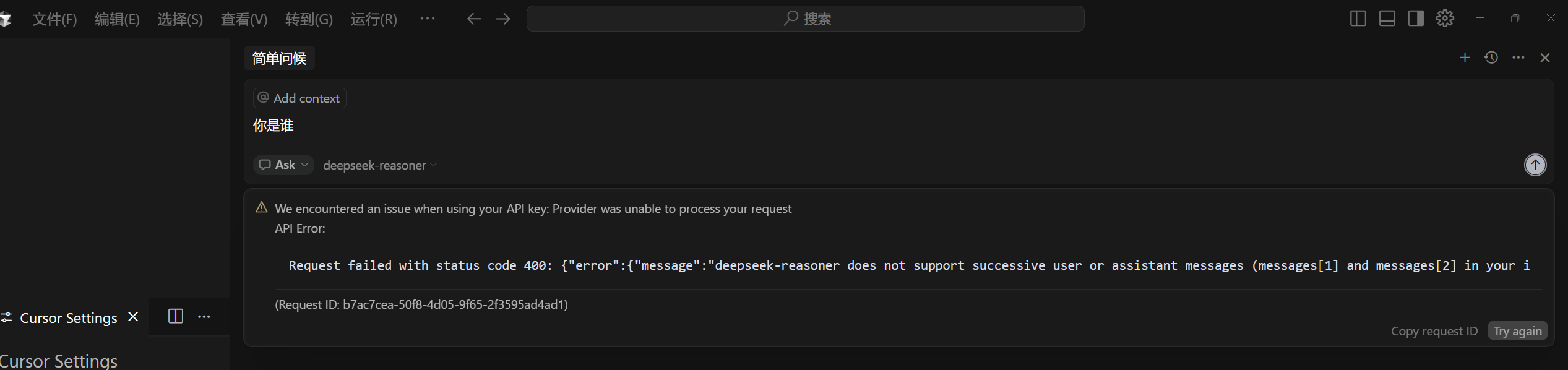Click Copy request ID
The width and height of the screenshot is (1568, 370).
[x=1434, y=330]
